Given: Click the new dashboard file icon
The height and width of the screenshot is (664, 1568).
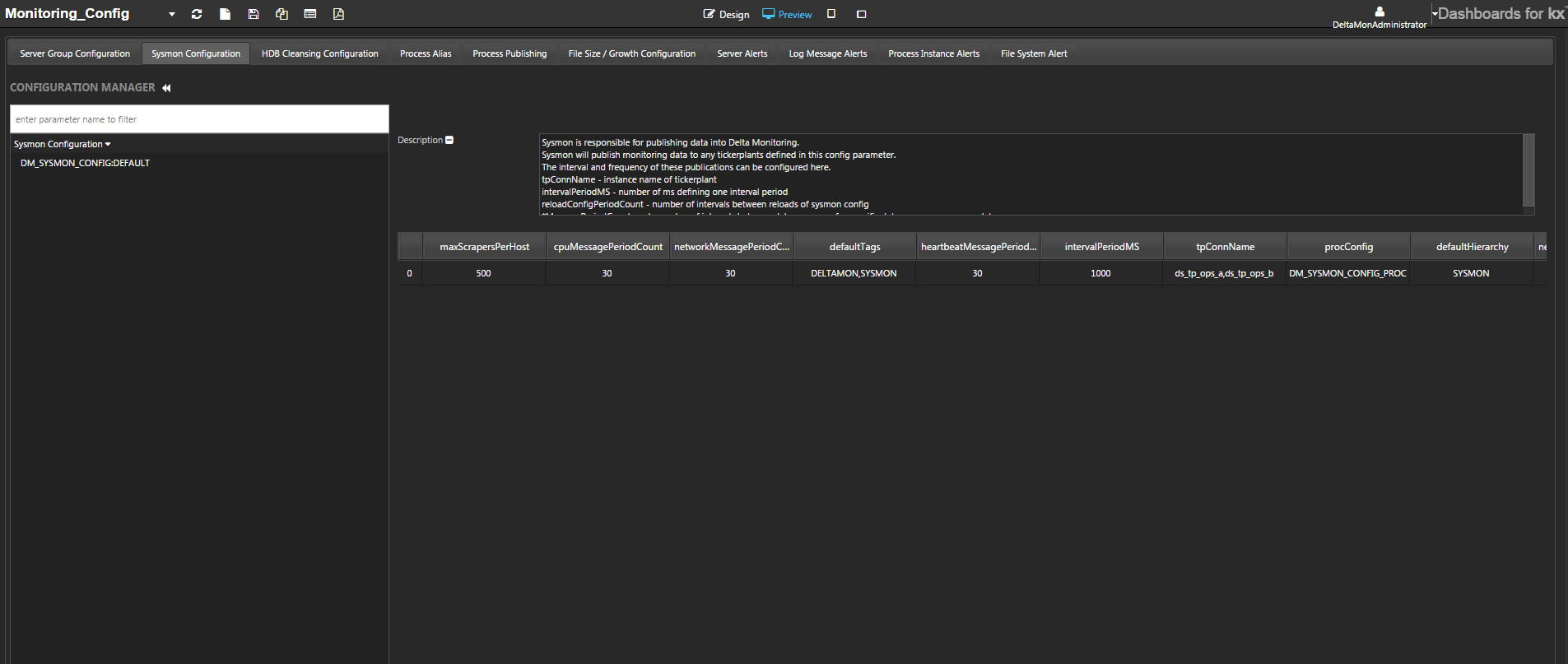Looking at the screenshot, I should coord(225,14).
